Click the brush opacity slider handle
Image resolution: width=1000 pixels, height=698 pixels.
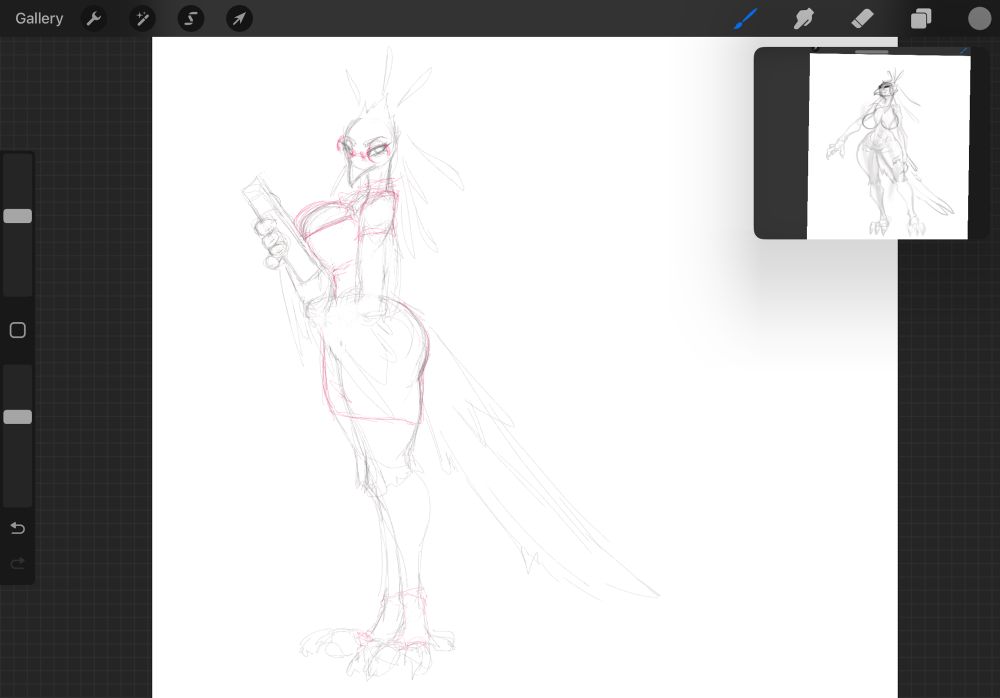[18, 417]
